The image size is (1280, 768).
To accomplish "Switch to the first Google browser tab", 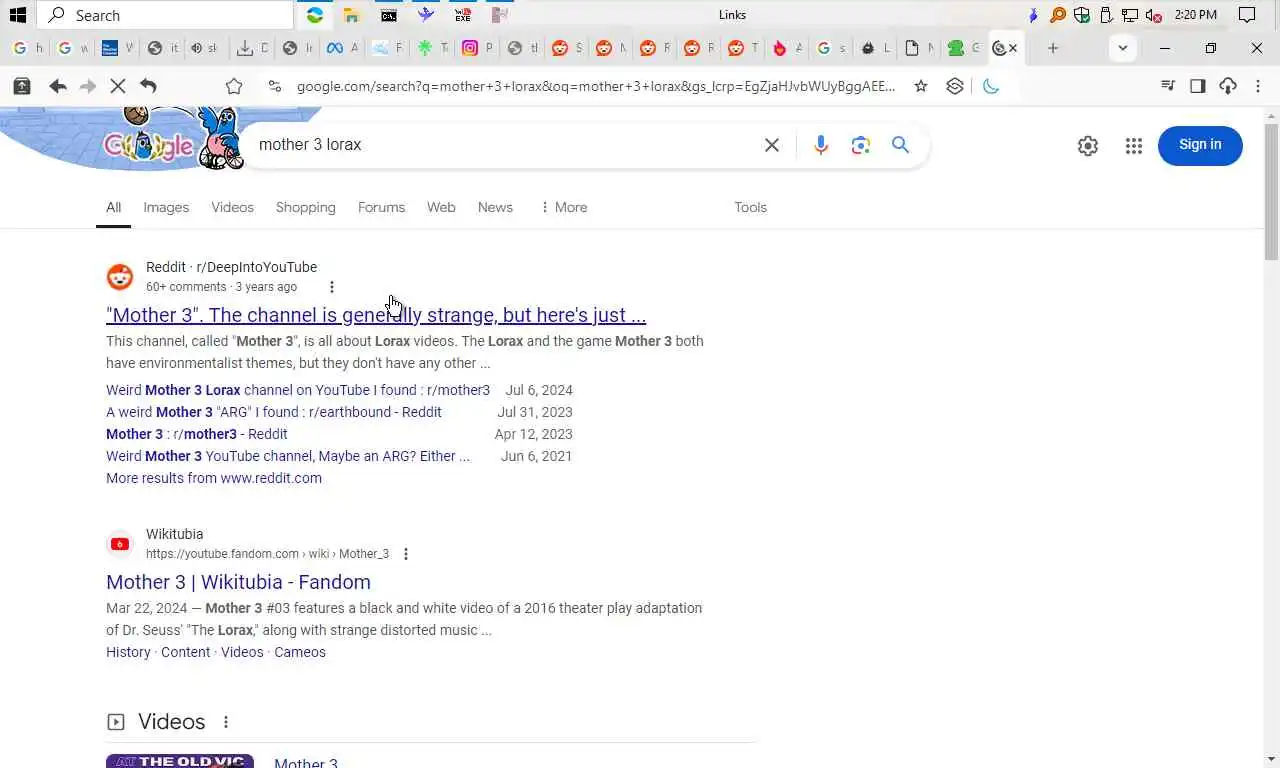I will point(20,48).
